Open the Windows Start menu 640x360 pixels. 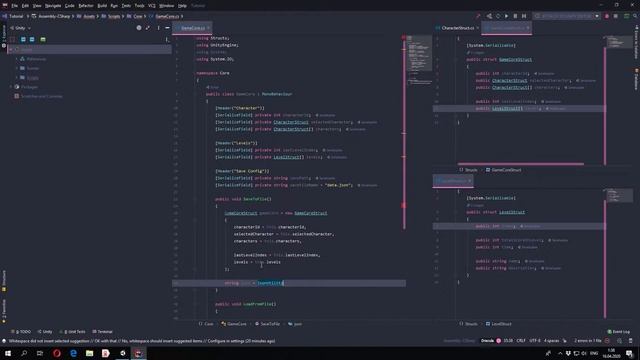(x=8, y=353)
